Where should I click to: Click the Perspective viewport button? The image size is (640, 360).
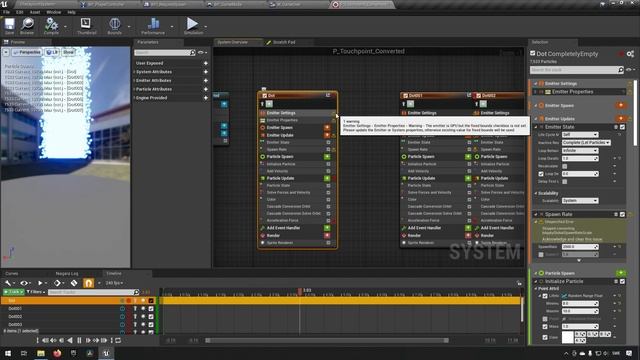27,52
